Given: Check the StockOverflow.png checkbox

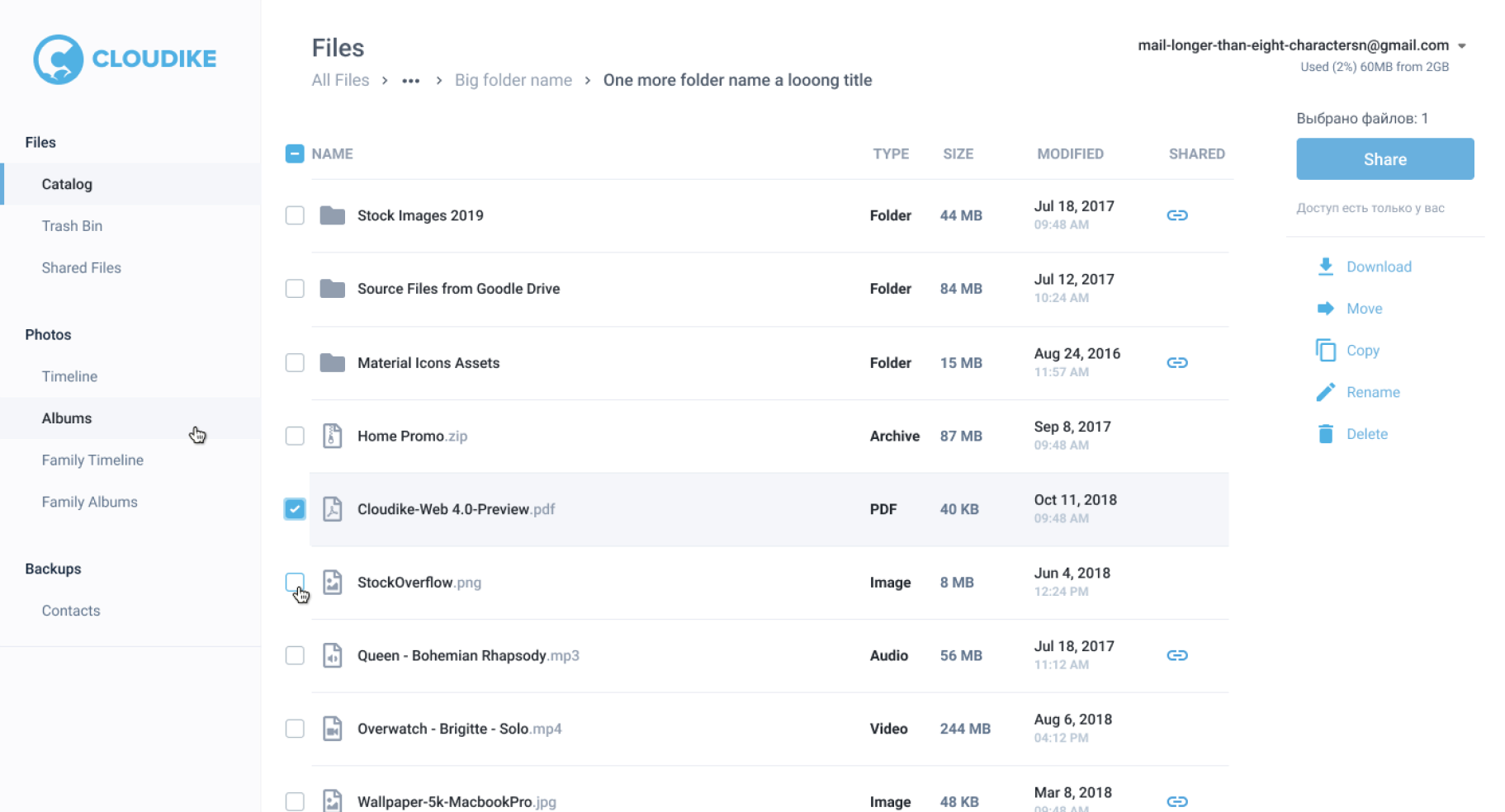Looking at the screenshot, I should [x=295, y=582].
